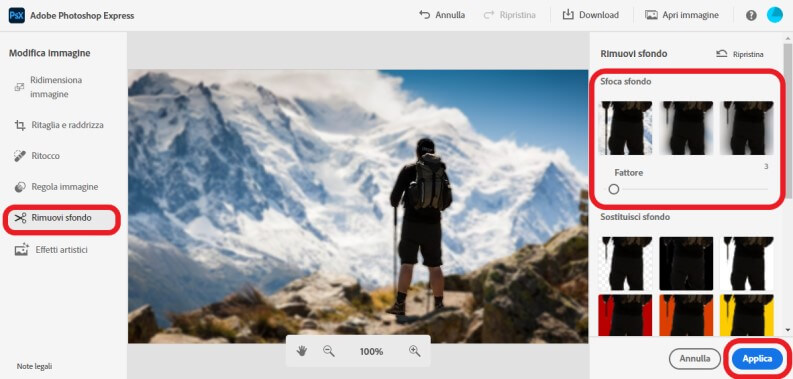Select the Effetti artistici sparkle icon
This screenshot has width=793, height=379.
[x=21, y=249]
